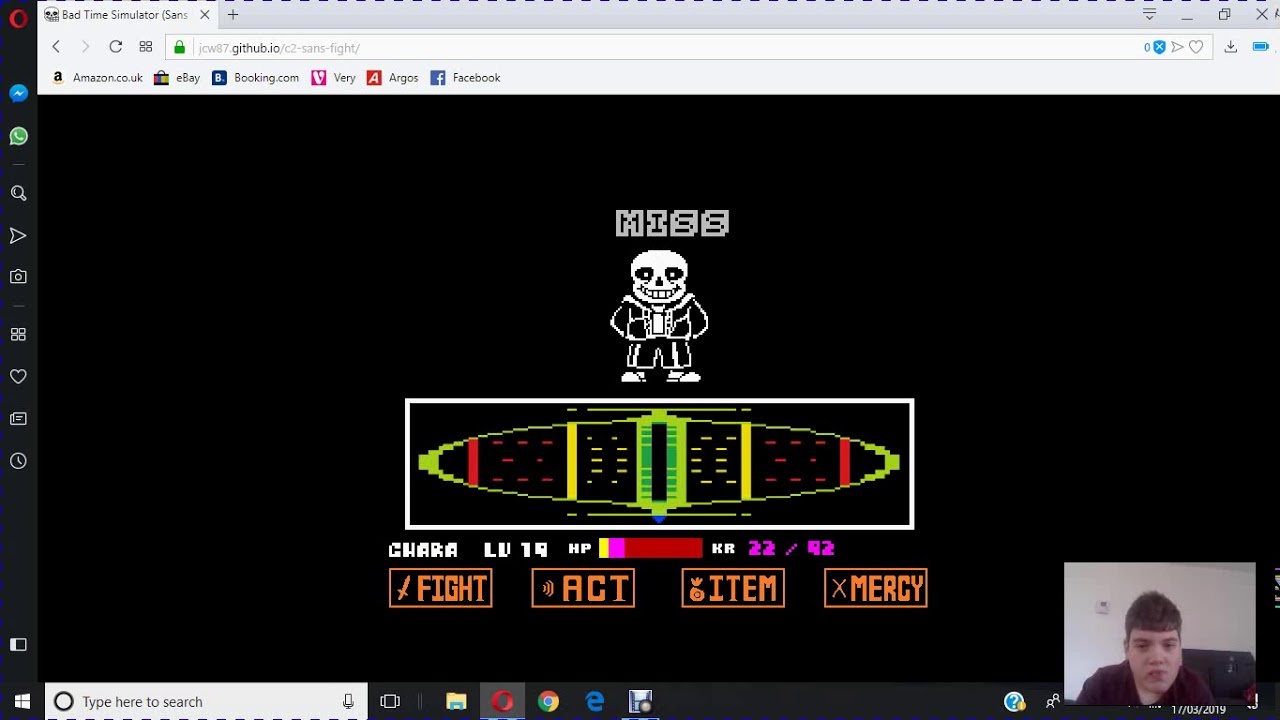Toggle the sidebar panel at bottom-left of Opera
This screenshot has width=1280, height=720.
point(18,645)
